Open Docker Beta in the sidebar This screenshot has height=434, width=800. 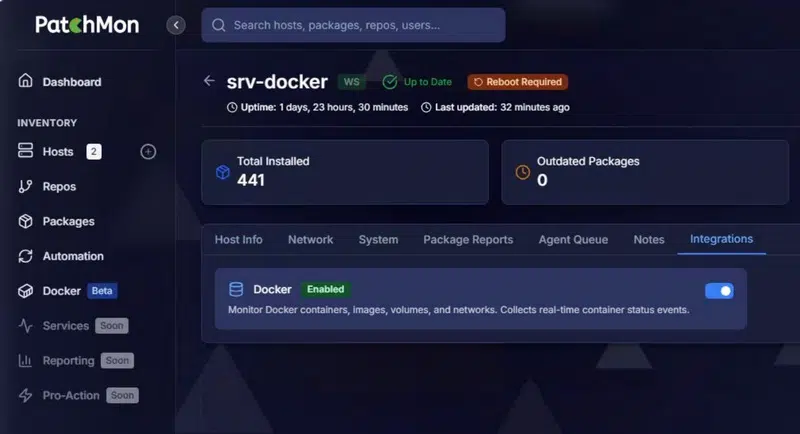coord(61,291)
